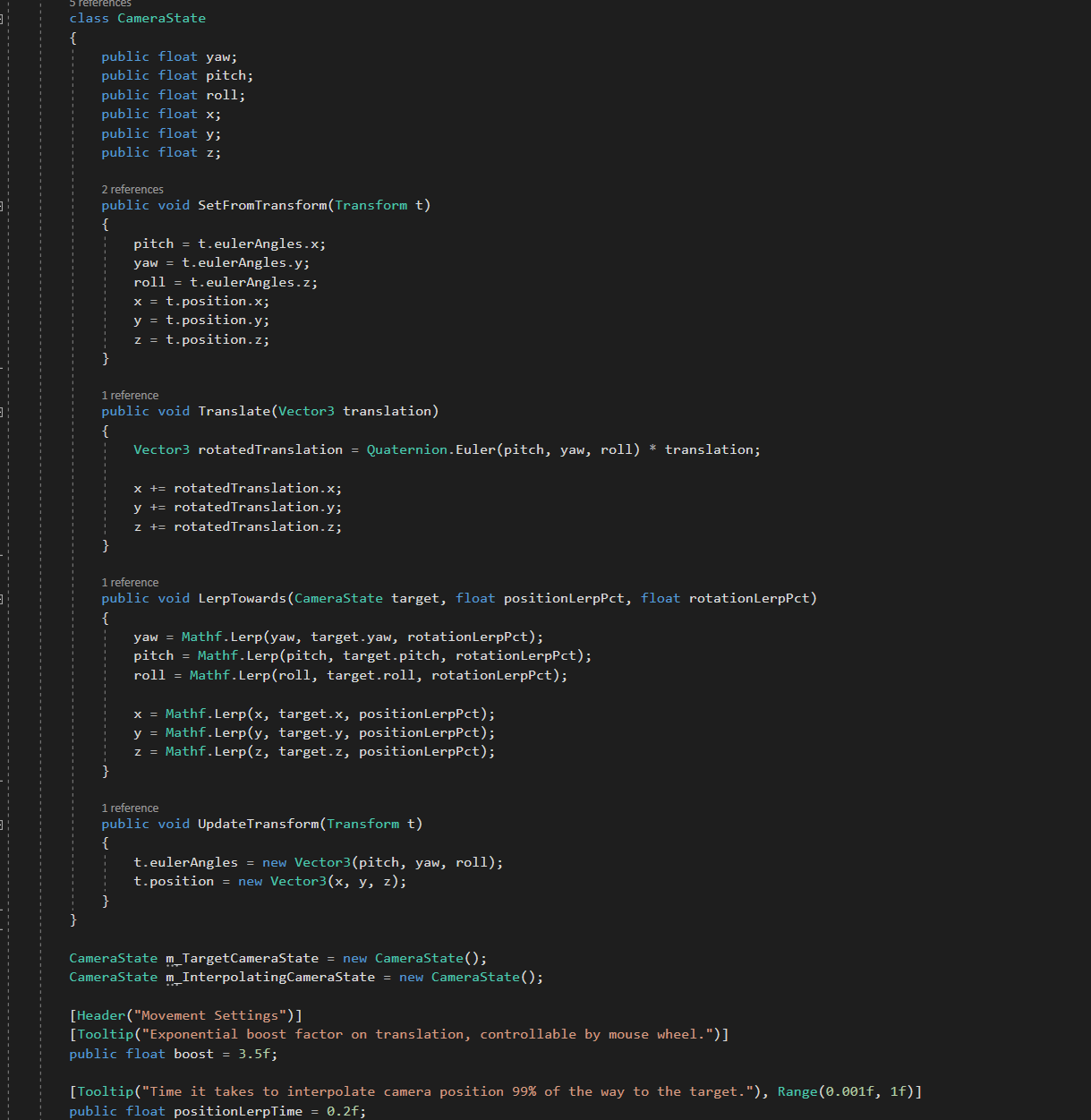Show the 1 reference link above Translate
Viewport: 1091px width, 1120px height.
pyautogui.click(x=130, y=396)
